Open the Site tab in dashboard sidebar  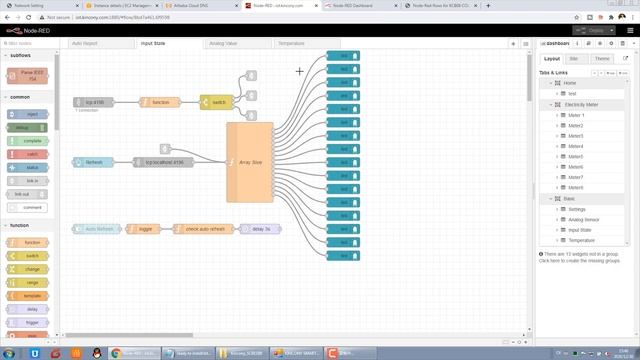[574, 59]
